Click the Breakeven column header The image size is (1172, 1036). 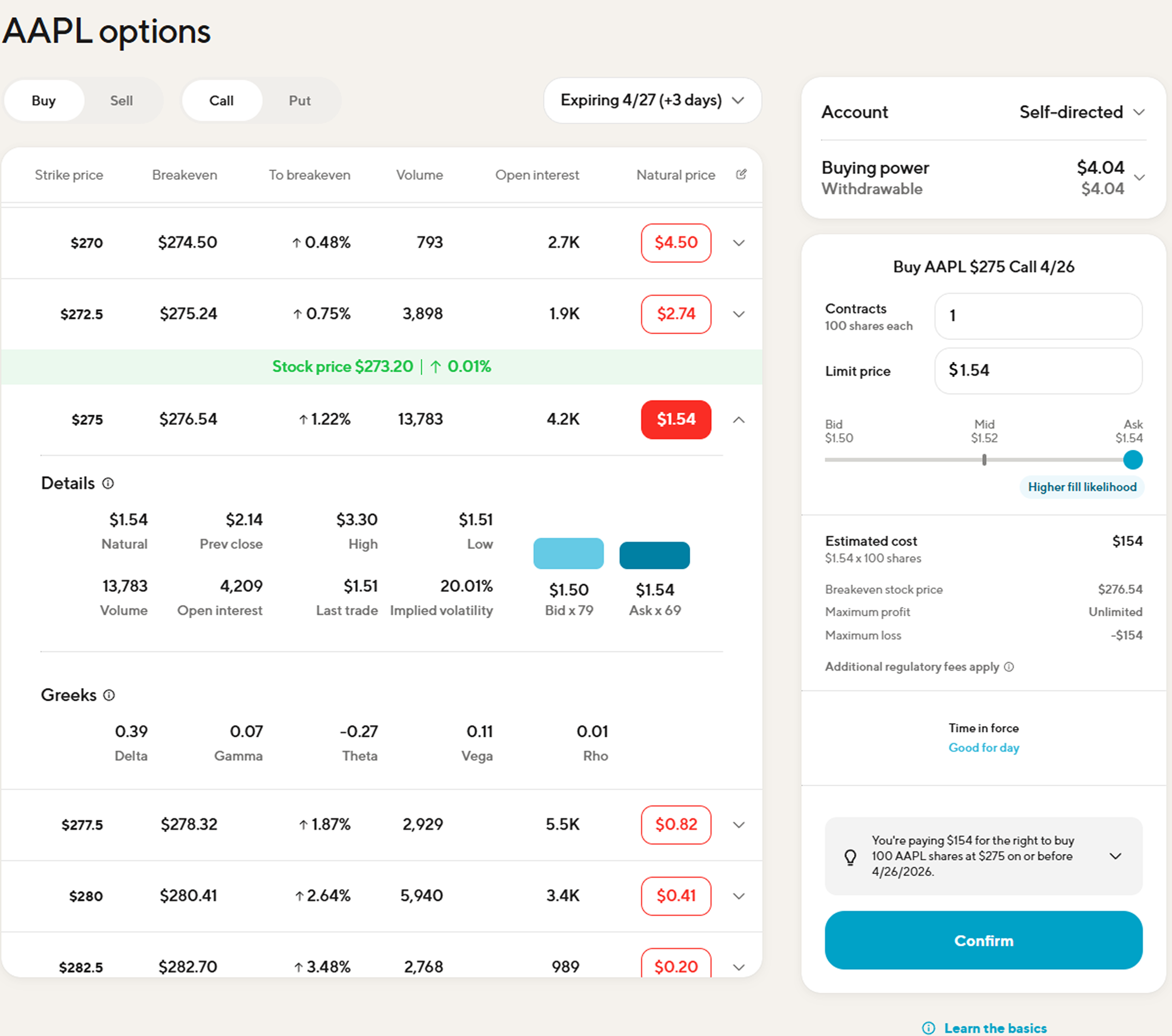(x=185, y=175)
